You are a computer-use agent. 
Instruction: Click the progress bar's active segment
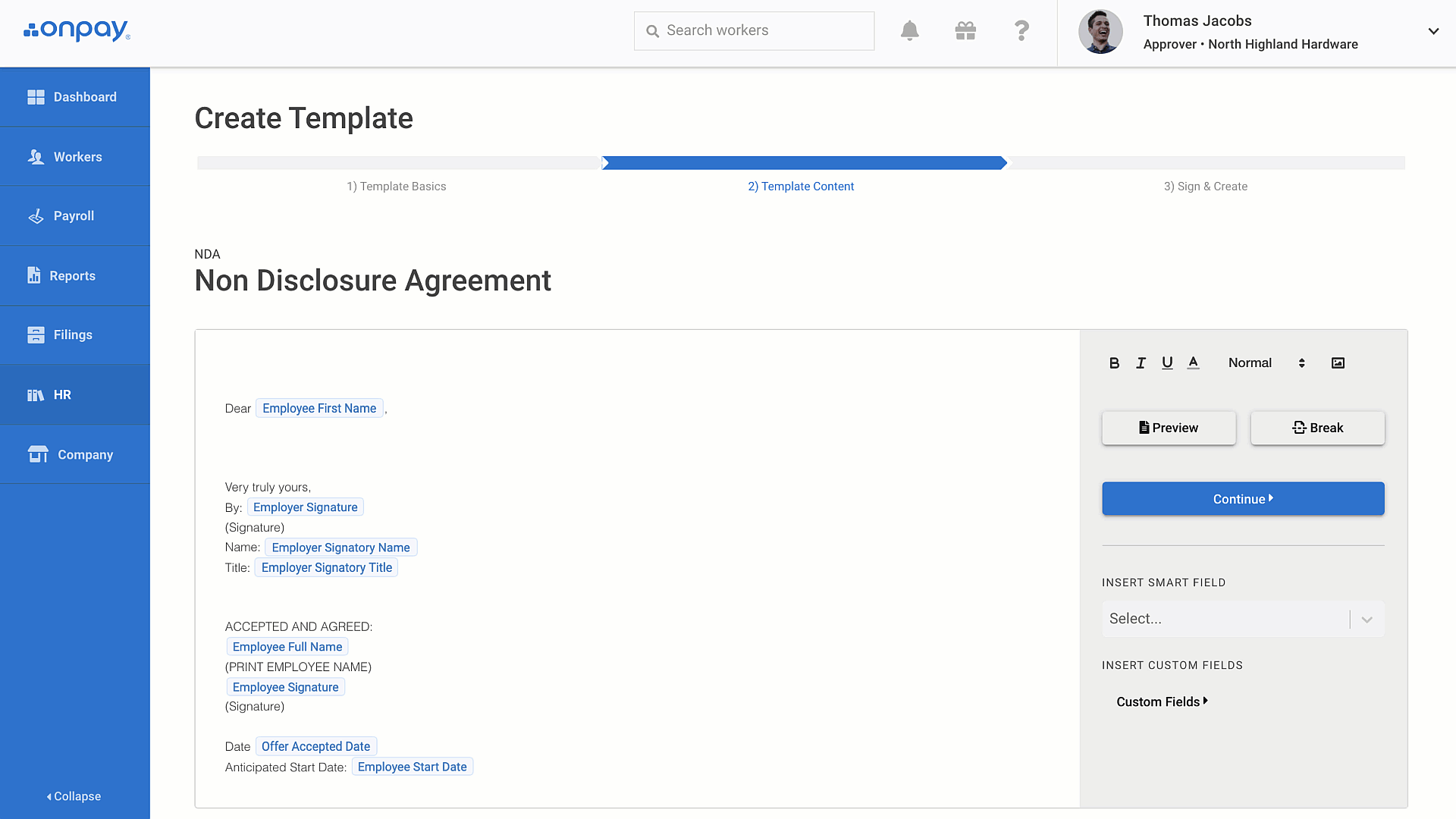tap(805, 163)
